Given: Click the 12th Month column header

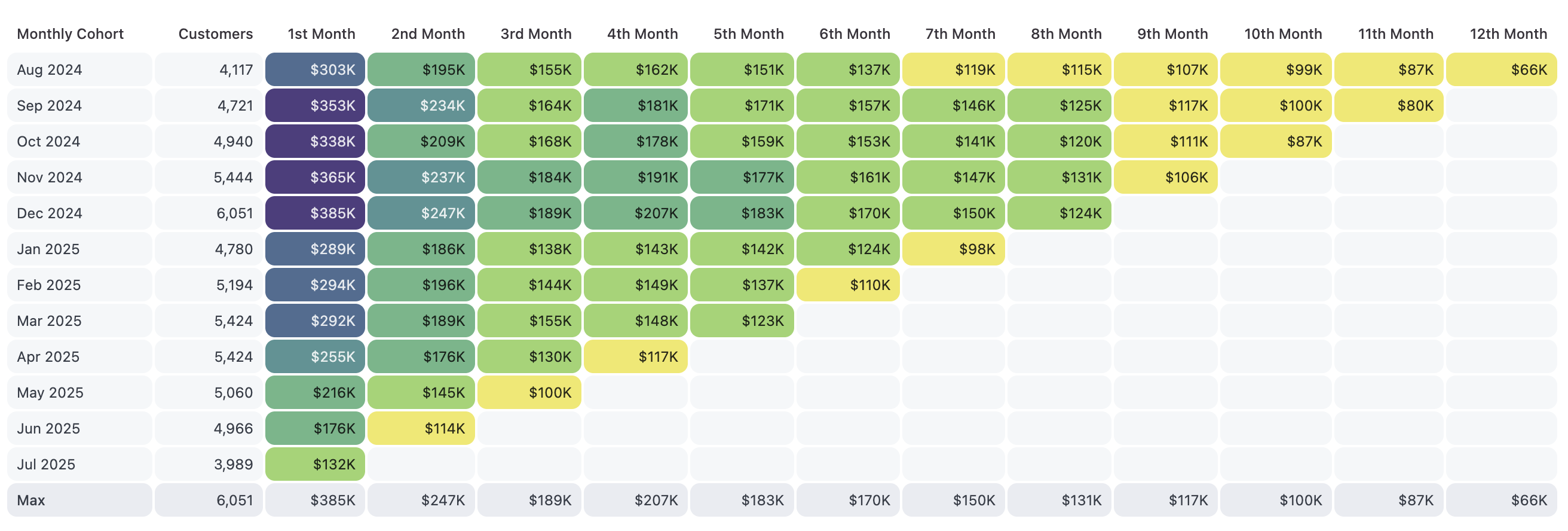Looking at the screenshot, I should pyautogui.click(x=1508, y=34).
